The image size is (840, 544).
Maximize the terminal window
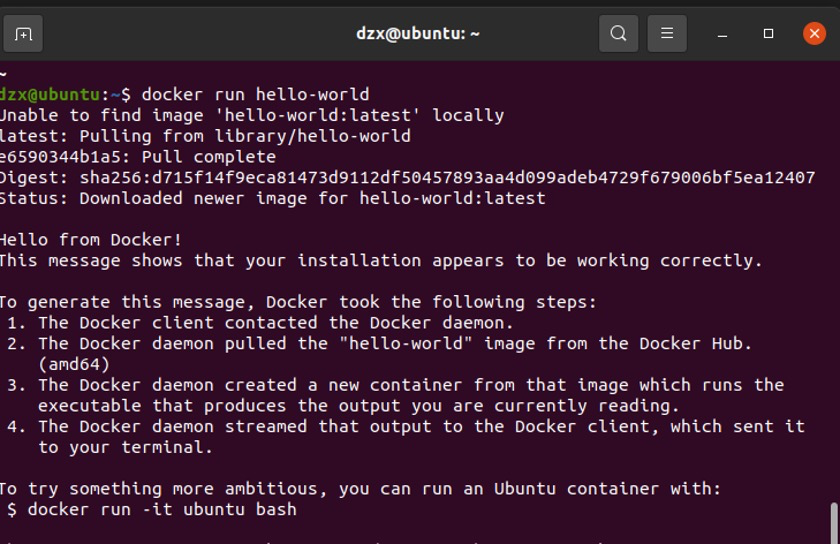pyautogui.click(x=768, y=34)
